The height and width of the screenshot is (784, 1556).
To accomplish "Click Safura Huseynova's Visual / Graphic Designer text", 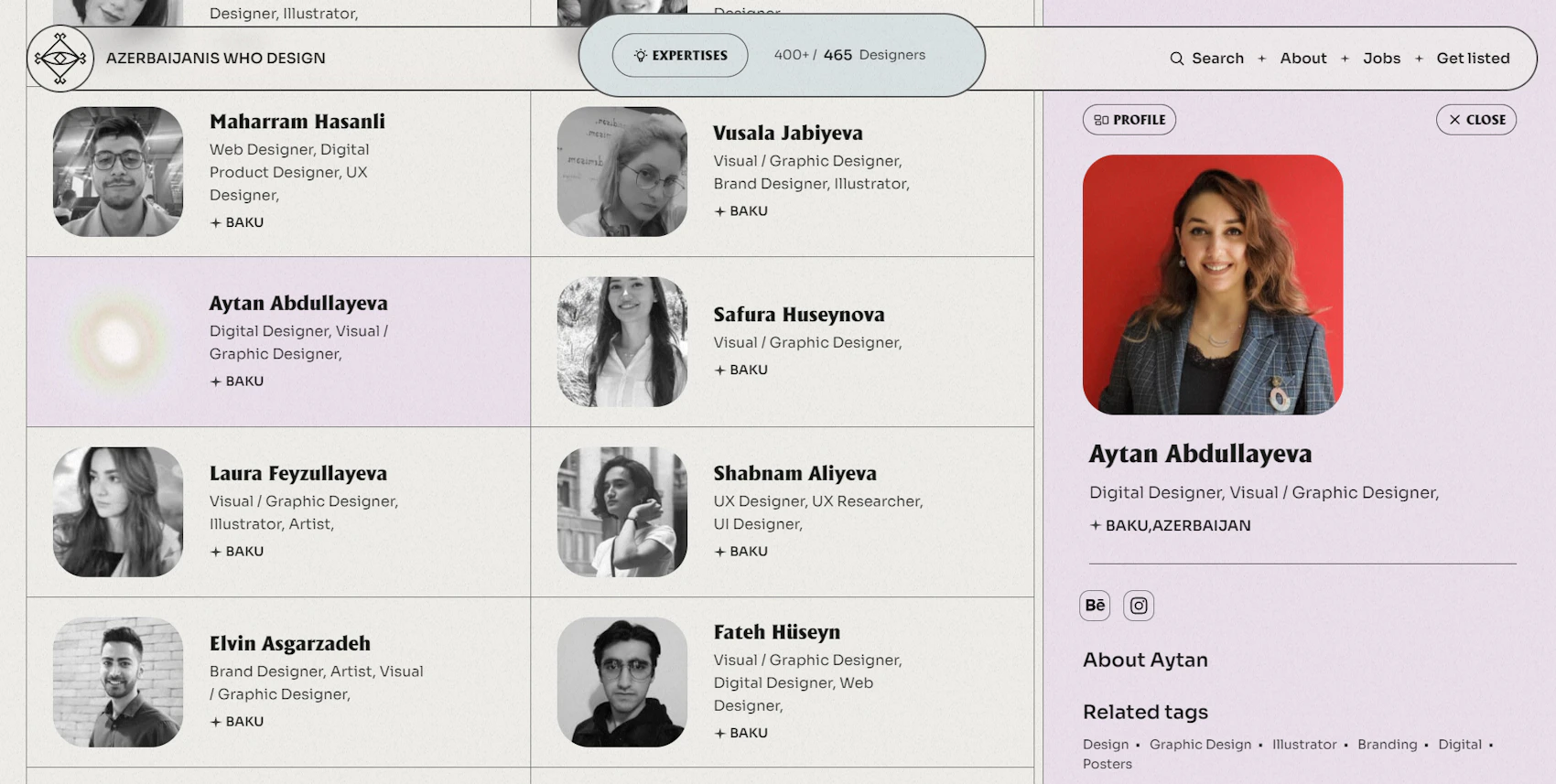I will click(x=808, y=343).
